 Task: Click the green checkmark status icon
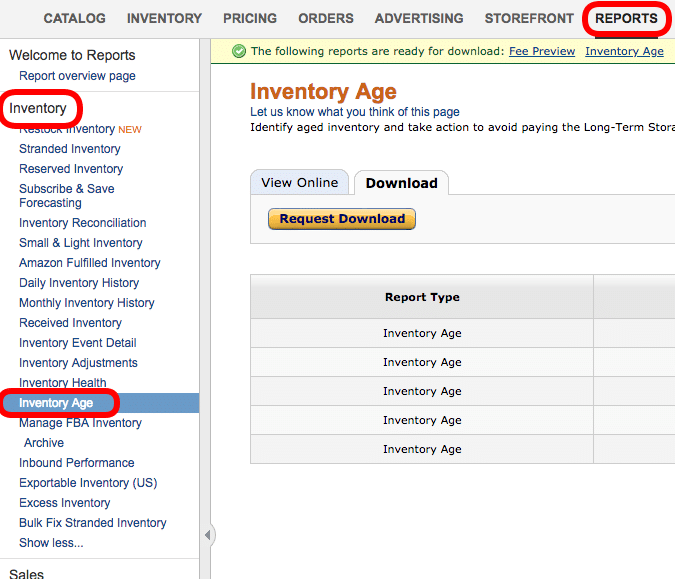pos(239,51)
